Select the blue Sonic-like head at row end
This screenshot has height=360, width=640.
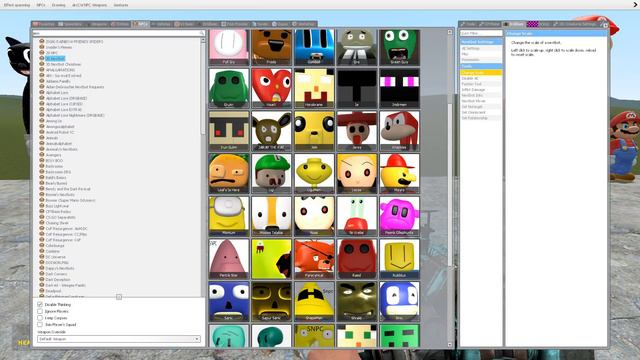click(x=399, y=301)
